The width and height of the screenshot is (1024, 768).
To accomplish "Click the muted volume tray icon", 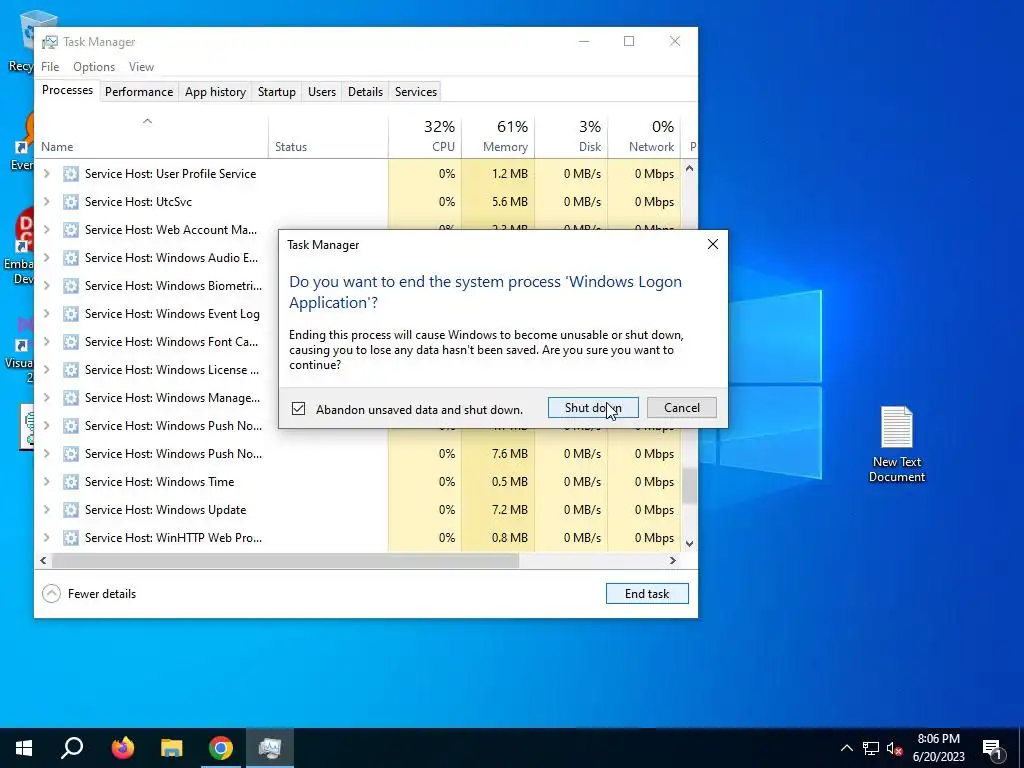I will pos(894,748).
